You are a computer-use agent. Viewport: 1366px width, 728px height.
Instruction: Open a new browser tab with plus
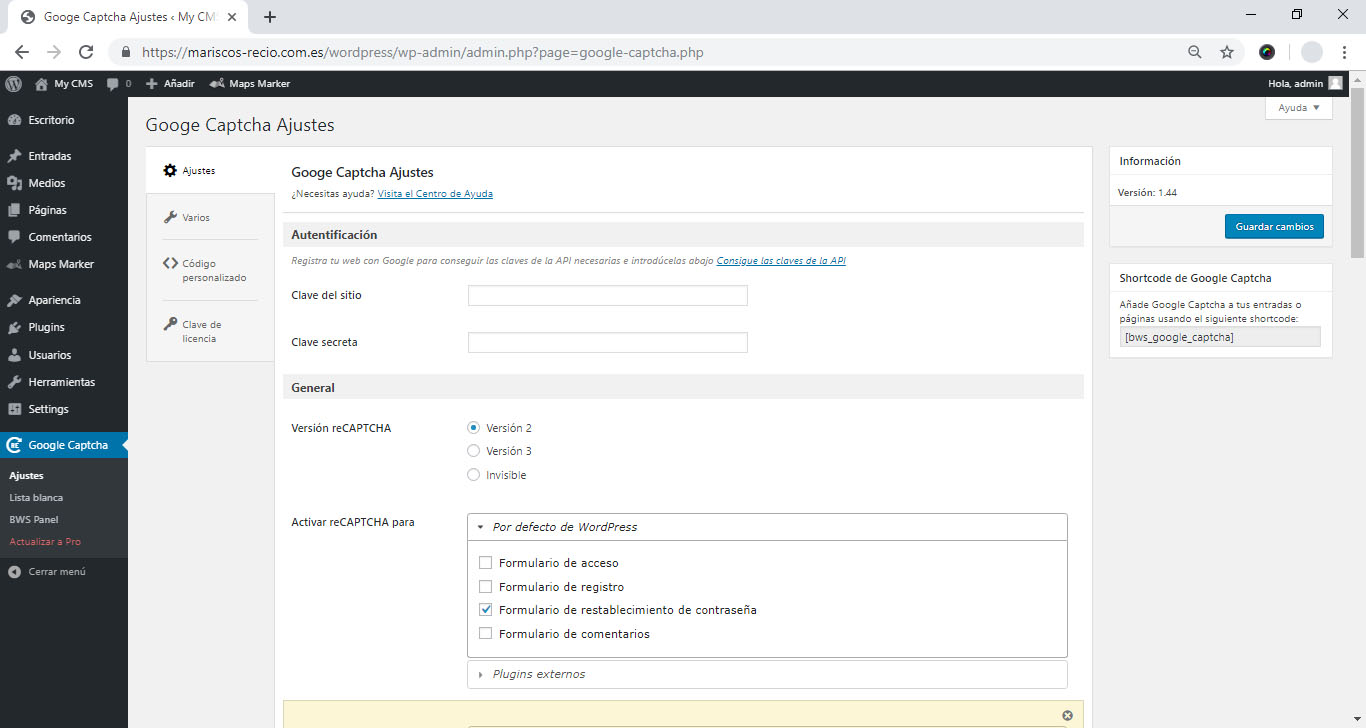pos(270,16)
